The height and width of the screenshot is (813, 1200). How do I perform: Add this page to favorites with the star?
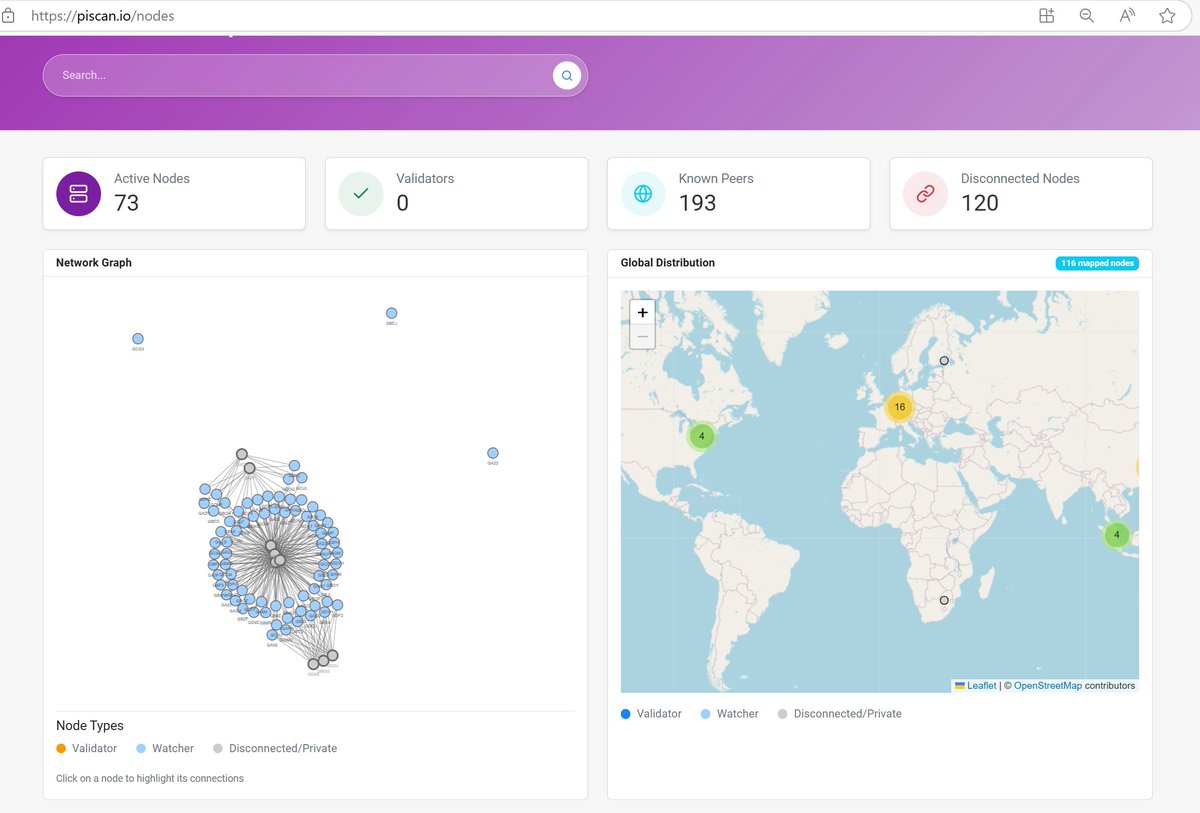click(1167, 16)
